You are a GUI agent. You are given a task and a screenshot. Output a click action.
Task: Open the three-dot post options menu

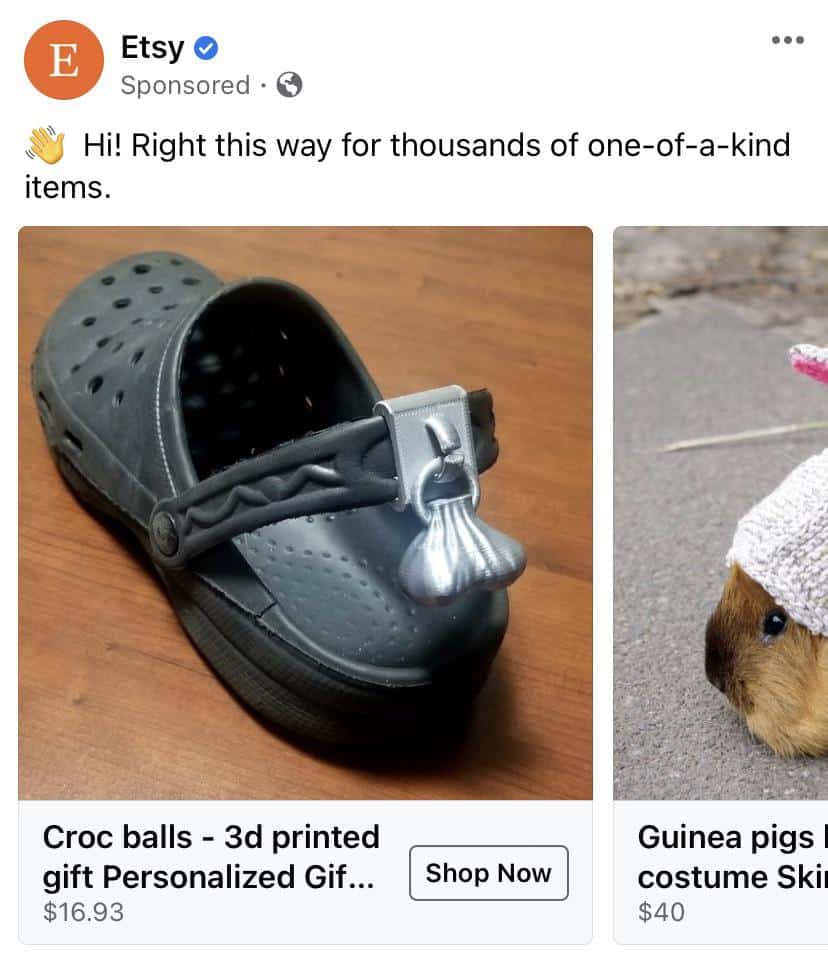(x=788, y=40)
